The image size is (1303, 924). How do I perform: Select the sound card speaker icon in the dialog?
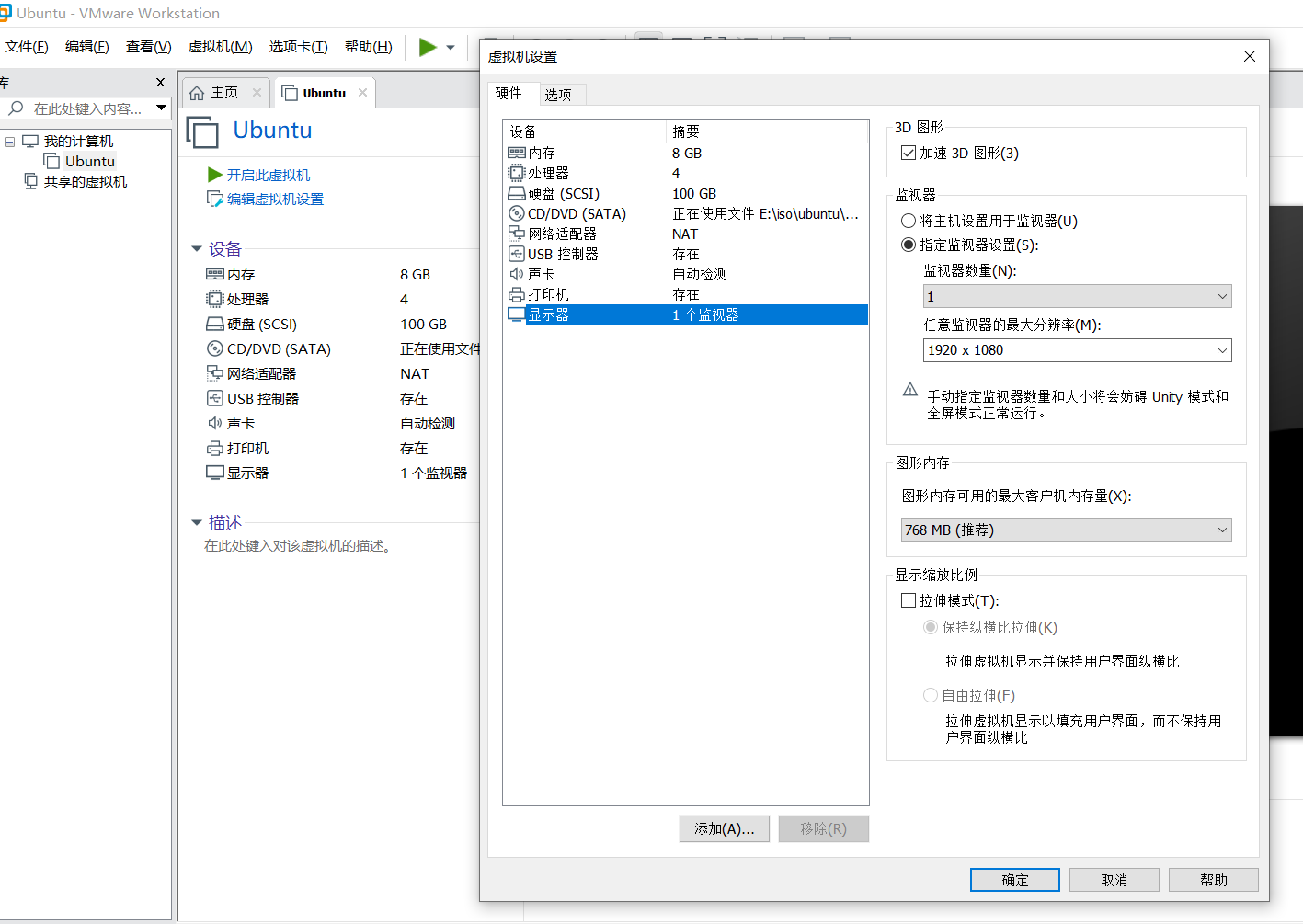click(x=517, y=274)
